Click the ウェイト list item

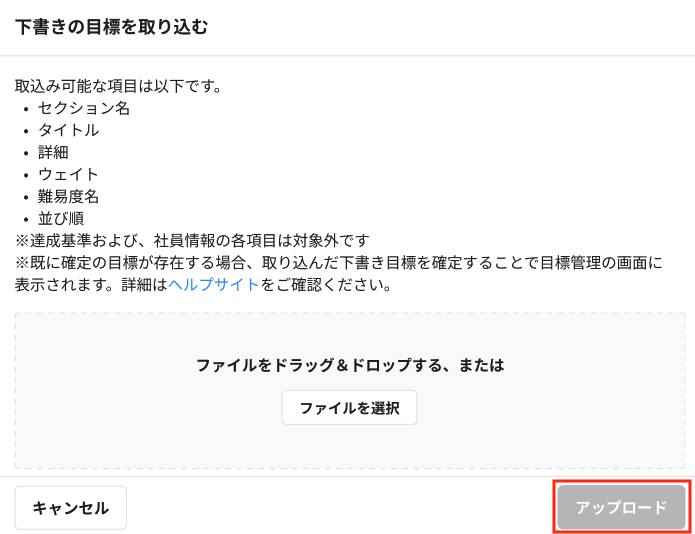69,174
